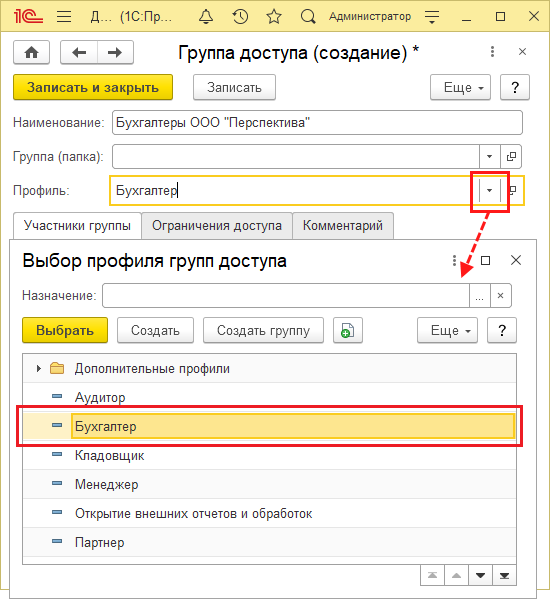
Task: Click into the Группа (папка) field
Action: point(296,156)
